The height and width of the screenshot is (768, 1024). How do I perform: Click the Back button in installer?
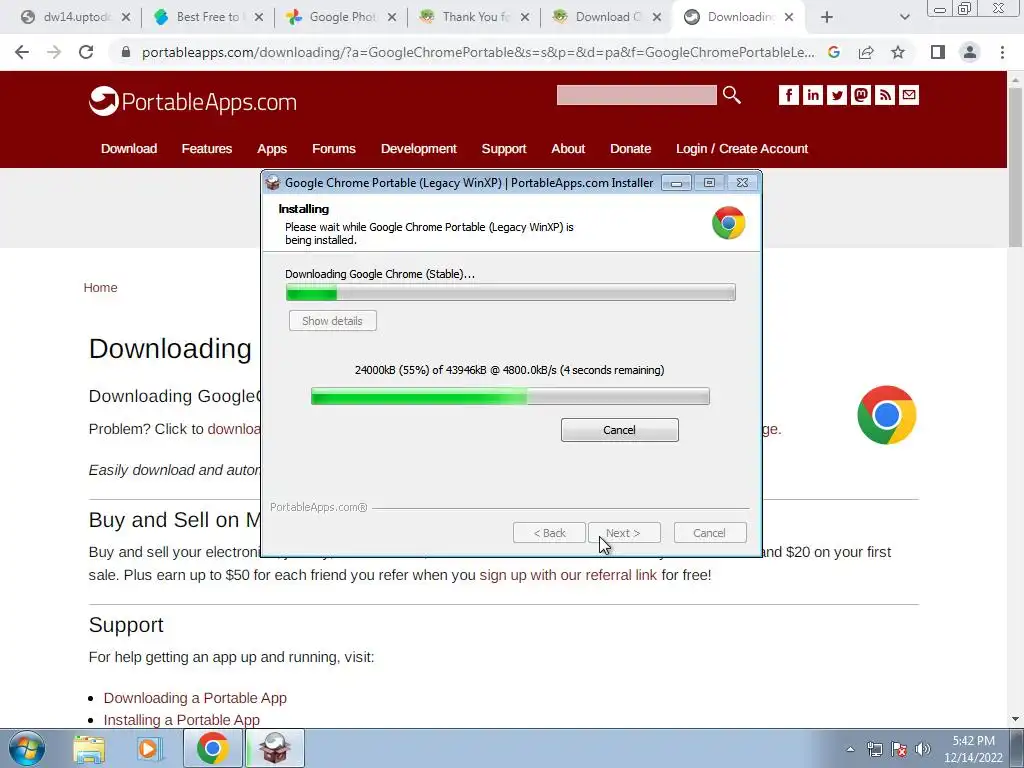[549, 533]
